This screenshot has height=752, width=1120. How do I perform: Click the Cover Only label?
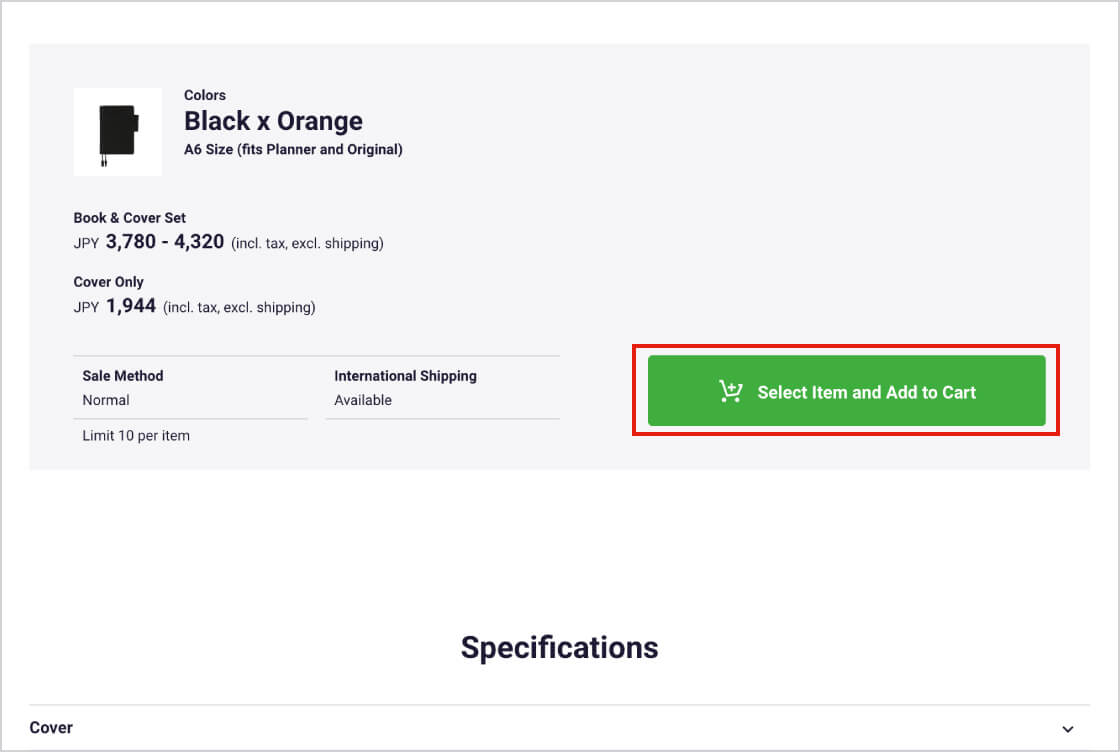109,282
